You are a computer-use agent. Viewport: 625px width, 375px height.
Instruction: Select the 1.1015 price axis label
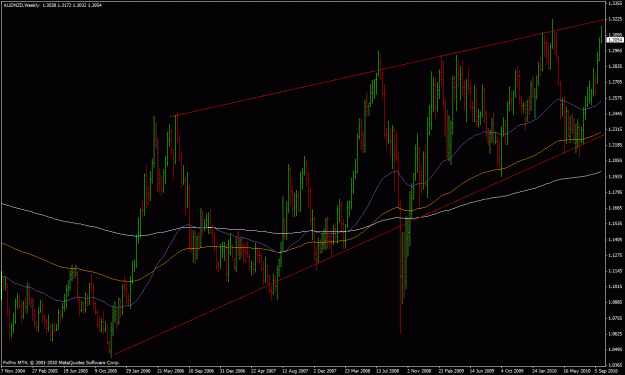615,286
